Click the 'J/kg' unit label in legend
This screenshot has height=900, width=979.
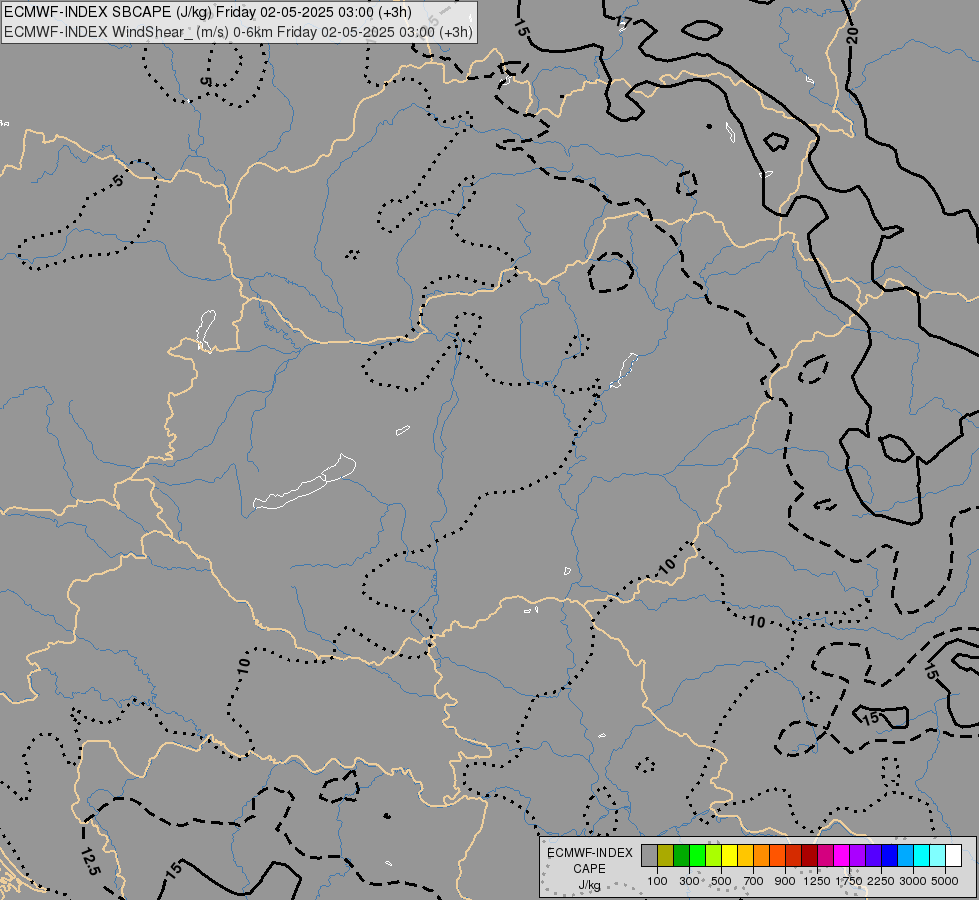click(x=589, y=885)
